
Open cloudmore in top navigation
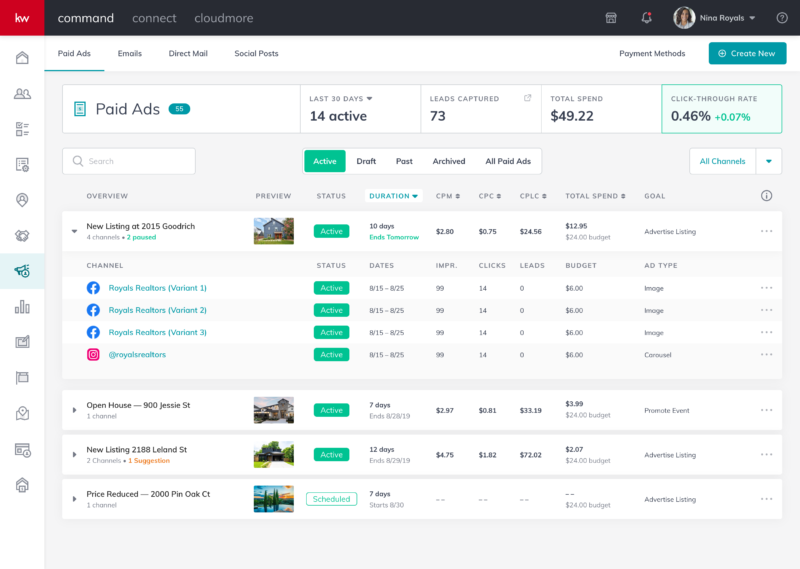pyautogui.click(x=223, y=18)
